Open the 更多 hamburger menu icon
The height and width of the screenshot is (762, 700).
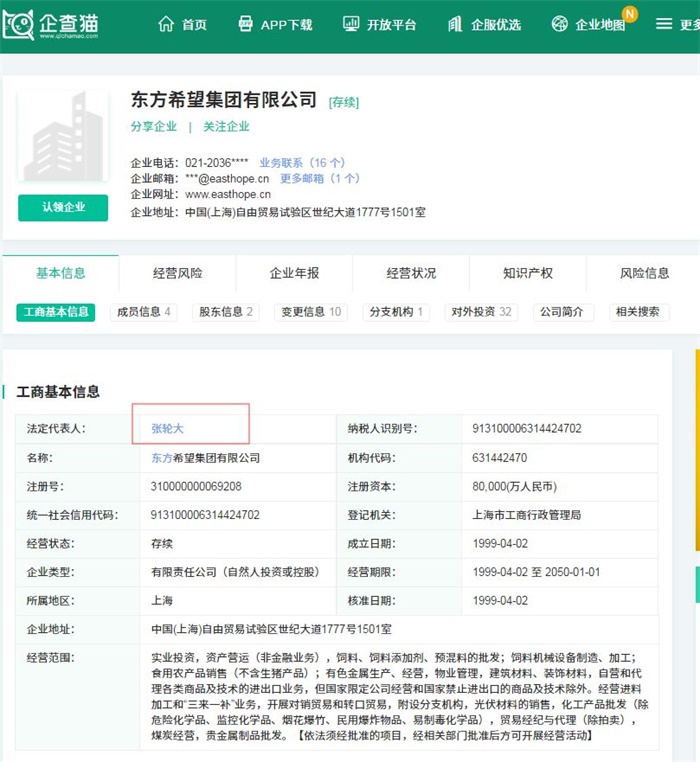[664, 24]
